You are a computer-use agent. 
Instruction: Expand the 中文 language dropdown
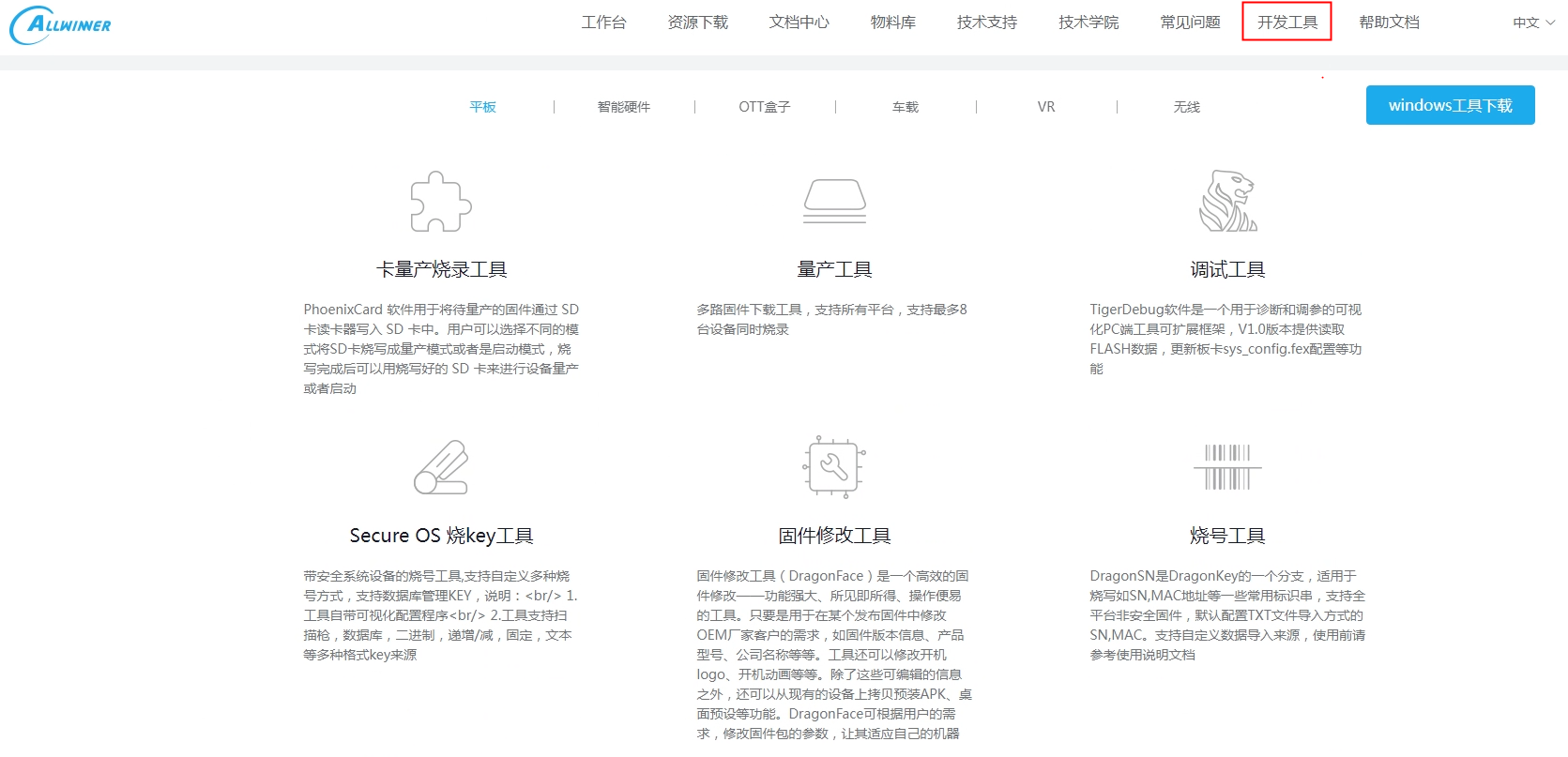[x=1533, y=23]
